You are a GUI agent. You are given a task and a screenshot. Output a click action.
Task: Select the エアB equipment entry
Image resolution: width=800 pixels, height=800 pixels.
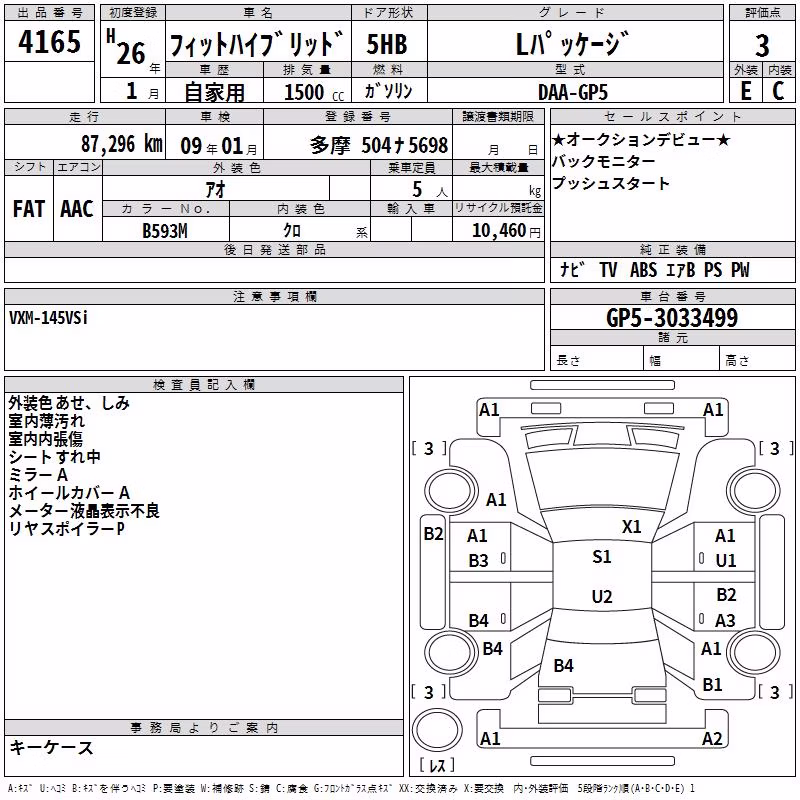pos(681,269)
